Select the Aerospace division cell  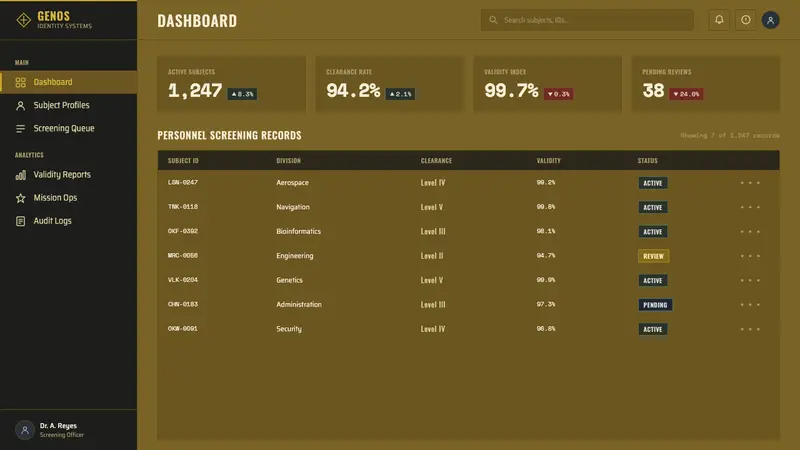[292, 183]
